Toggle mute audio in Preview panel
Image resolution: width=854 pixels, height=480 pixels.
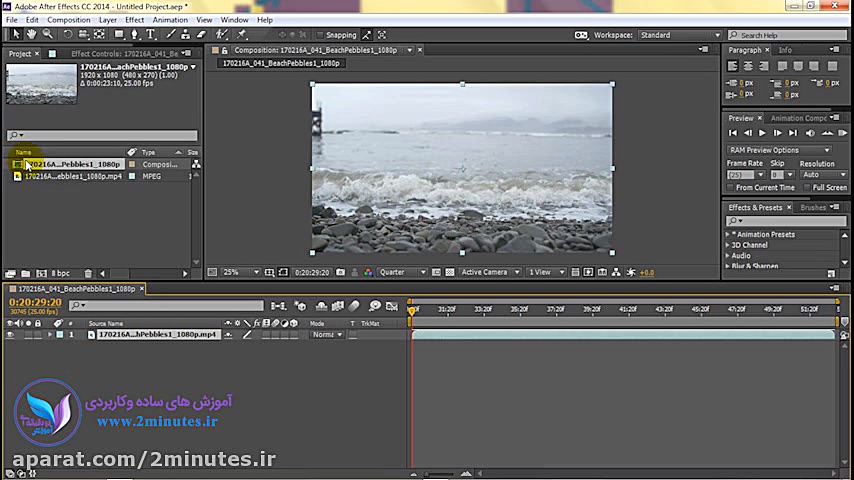click(x=810, y=133)
